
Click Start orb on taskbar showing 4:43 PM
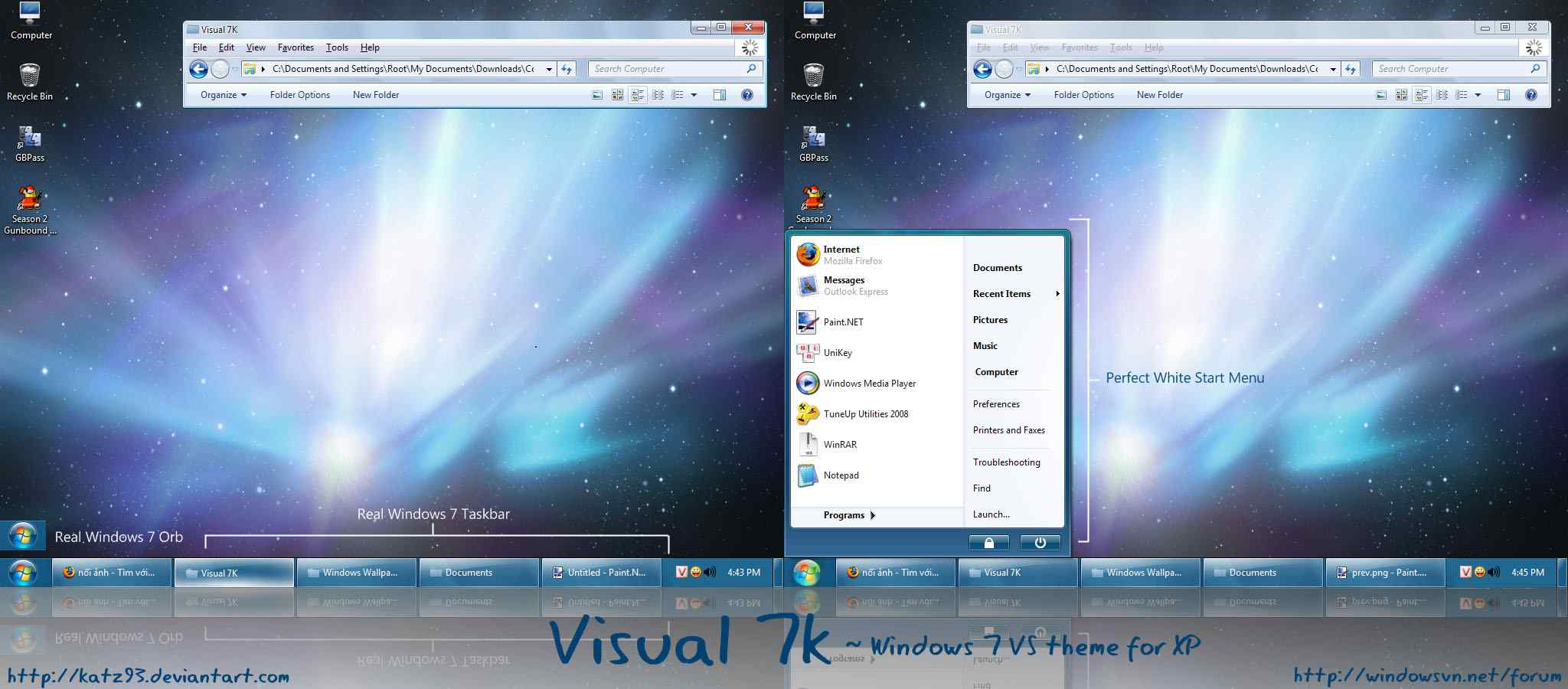(22, 573)
